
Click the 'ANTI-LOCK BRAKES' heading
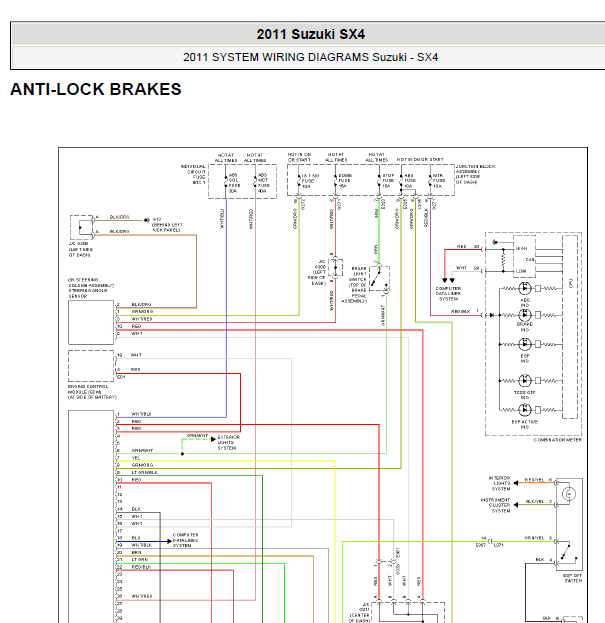pyautogui.click(x=96, y=89)
